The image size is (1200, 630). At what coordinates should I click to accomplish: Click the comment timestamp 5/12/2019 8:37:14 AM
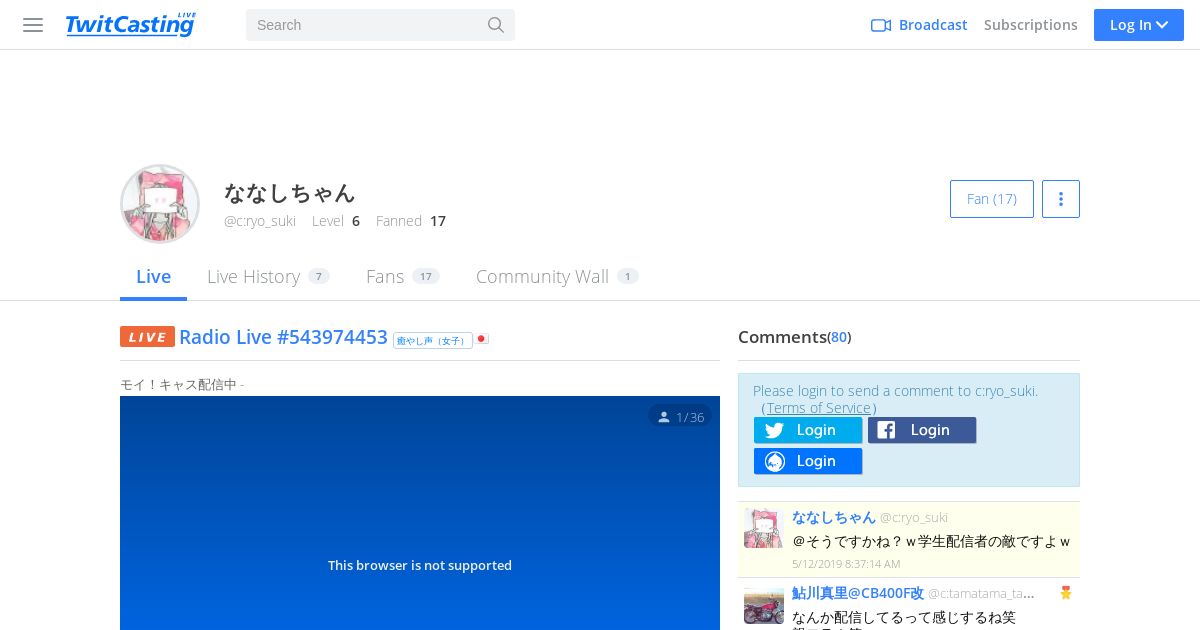click(846, 564)
